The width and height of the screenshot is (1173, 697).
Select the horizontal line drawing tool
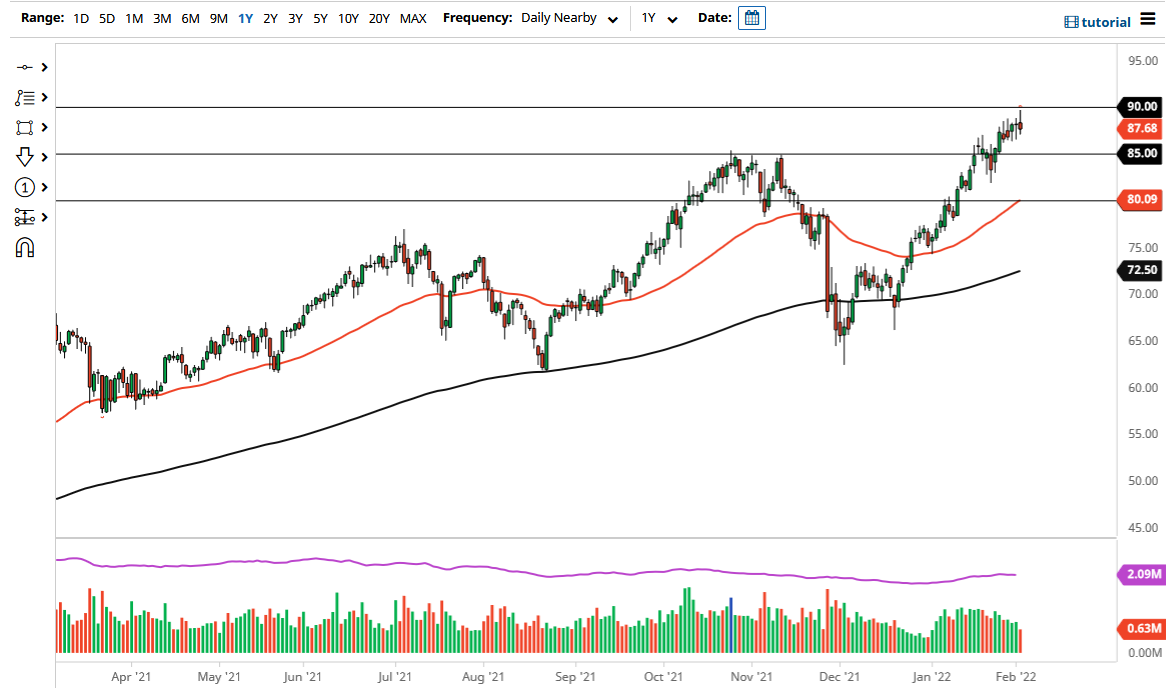(27, 67)
